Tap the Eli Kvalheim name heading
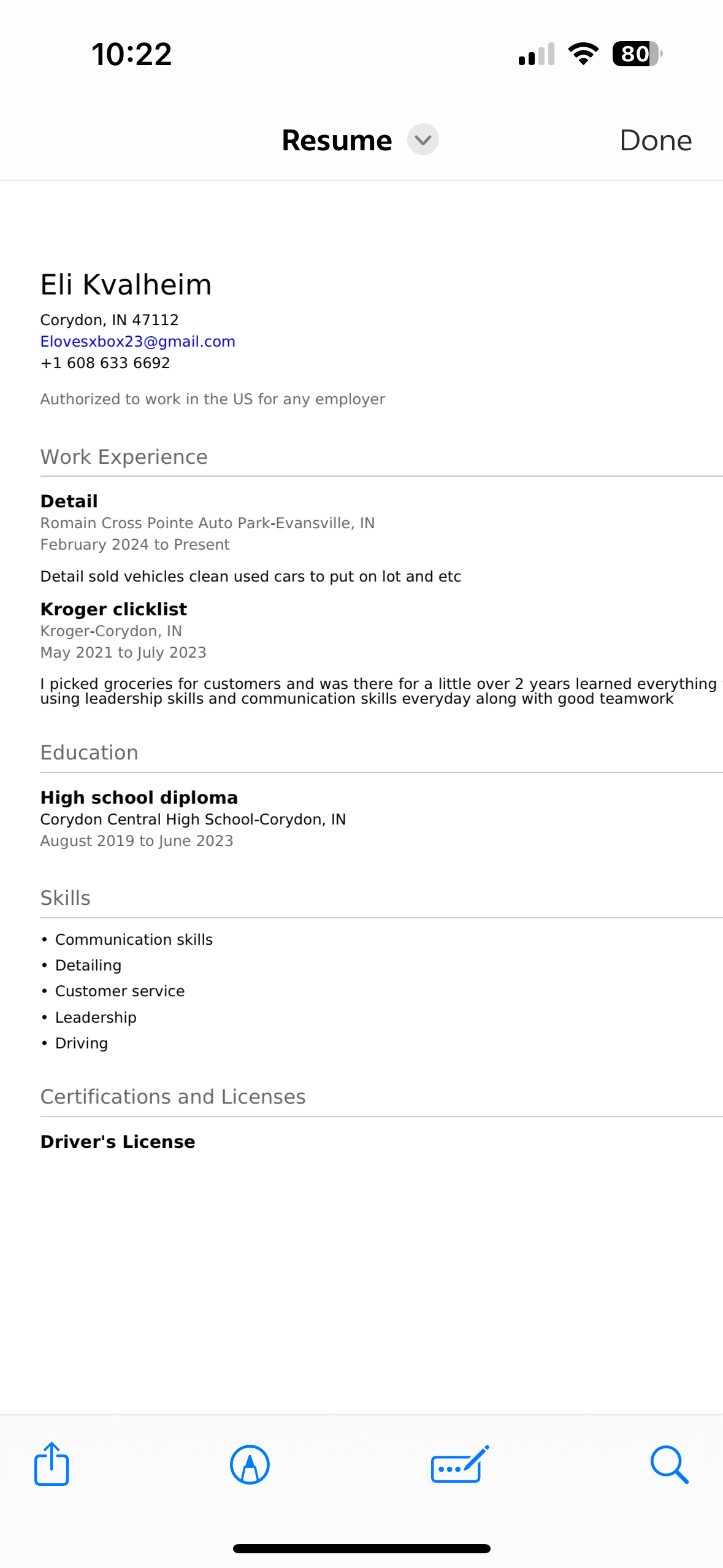 [x=126, y=285]
